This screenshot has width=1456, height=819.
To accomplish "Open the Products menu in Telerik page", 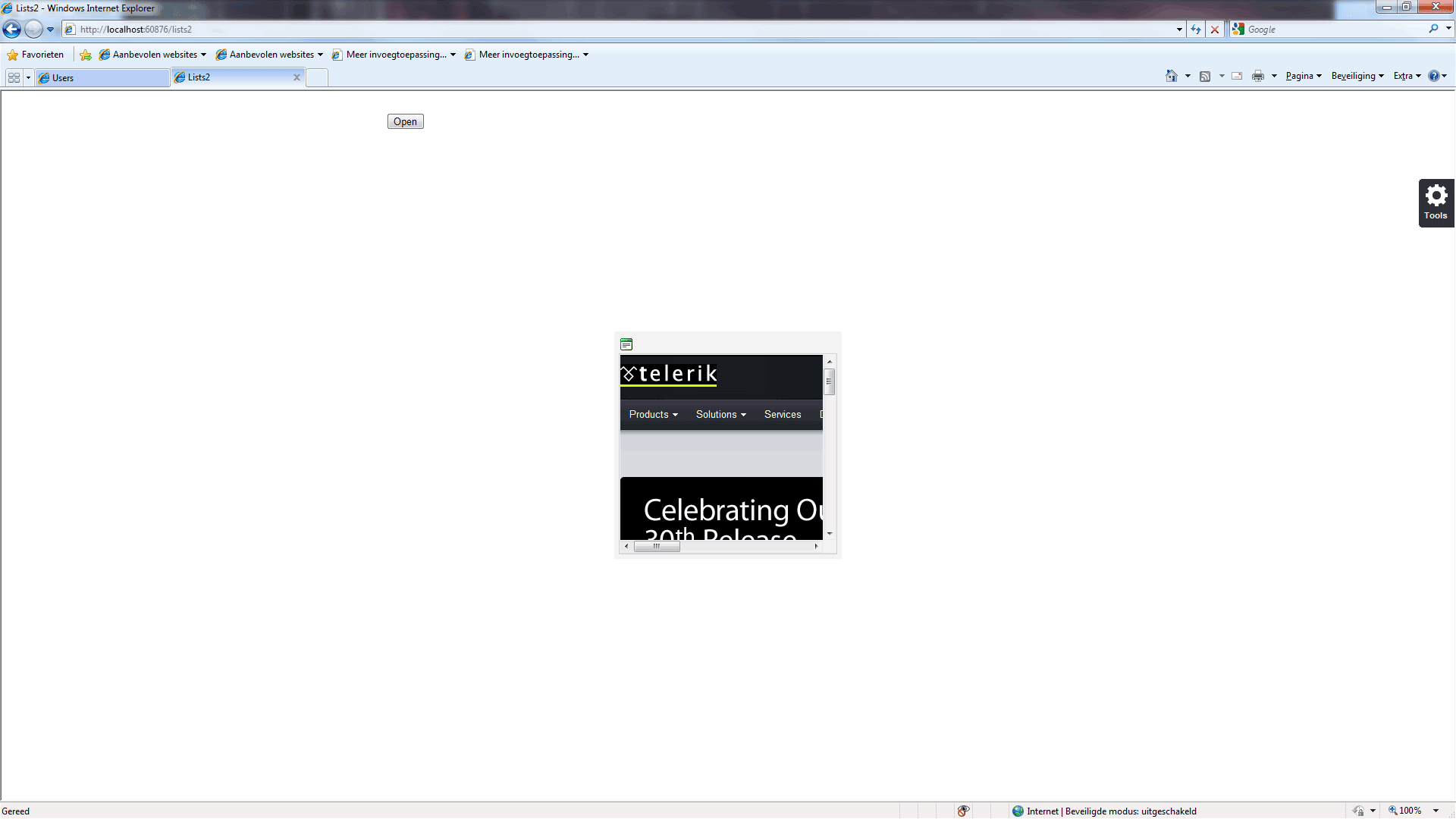I will [654, 414].
